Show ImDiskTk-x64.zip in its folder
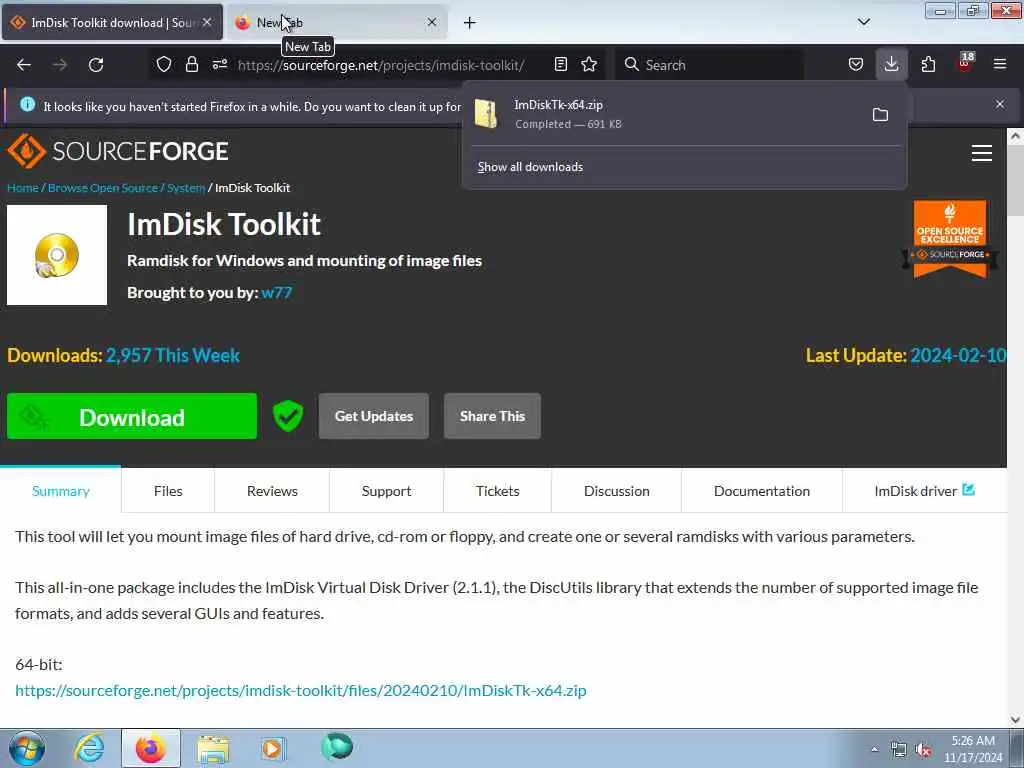Viewport: 1024px width, 768px height. tap(880, 115)
